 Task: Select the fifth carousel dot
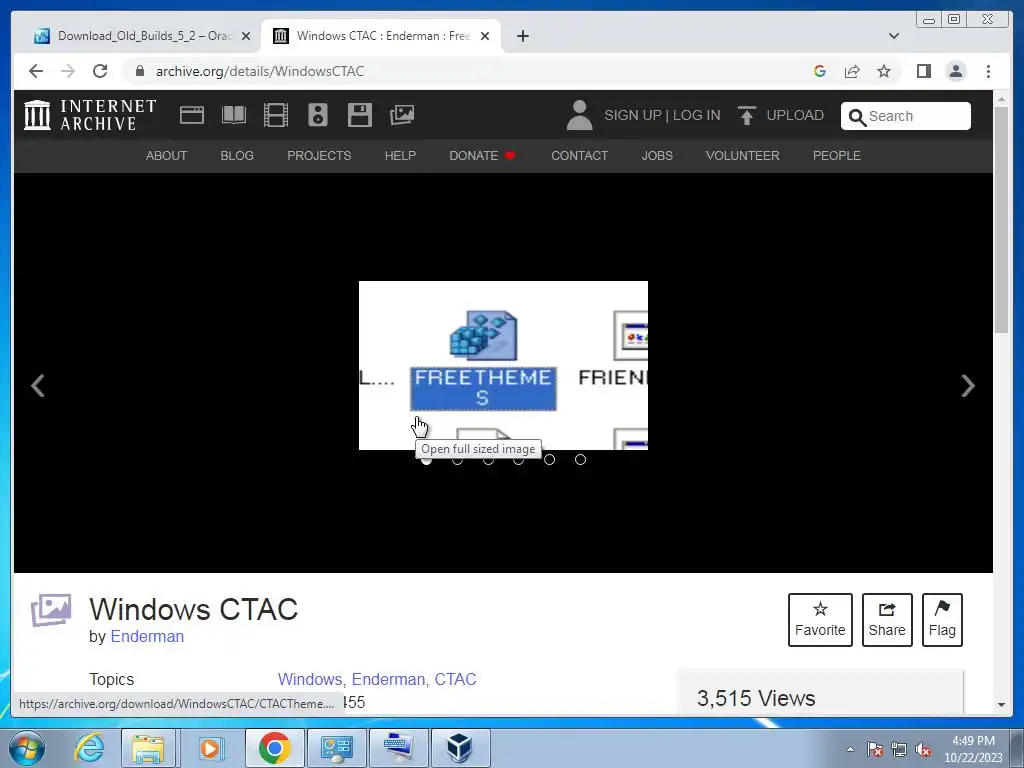(x=549, y=460)
